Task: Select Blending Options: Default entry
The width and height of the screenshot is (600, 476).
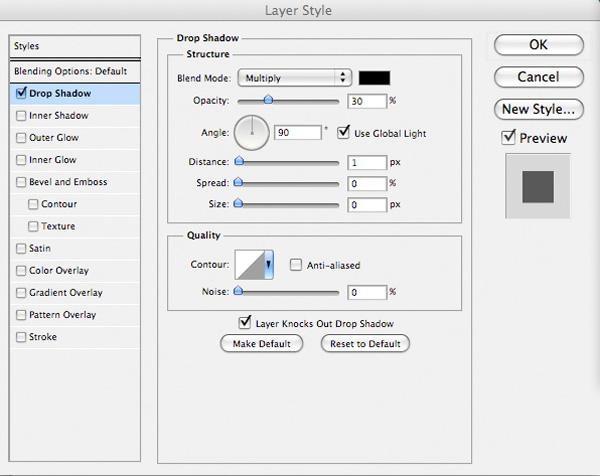Action: pyautogui.click(x=75, y=71)
